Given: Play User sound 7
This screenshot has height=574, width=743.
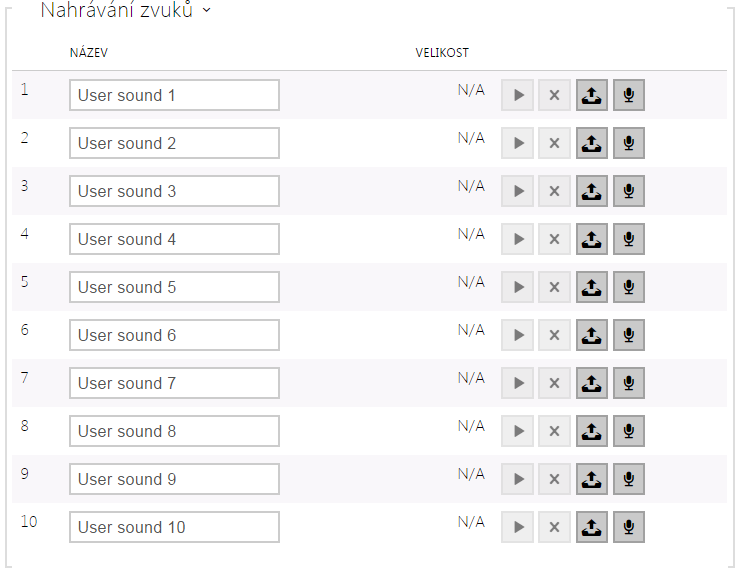Looking at the screenshot, I should click(x=517, y=383).
